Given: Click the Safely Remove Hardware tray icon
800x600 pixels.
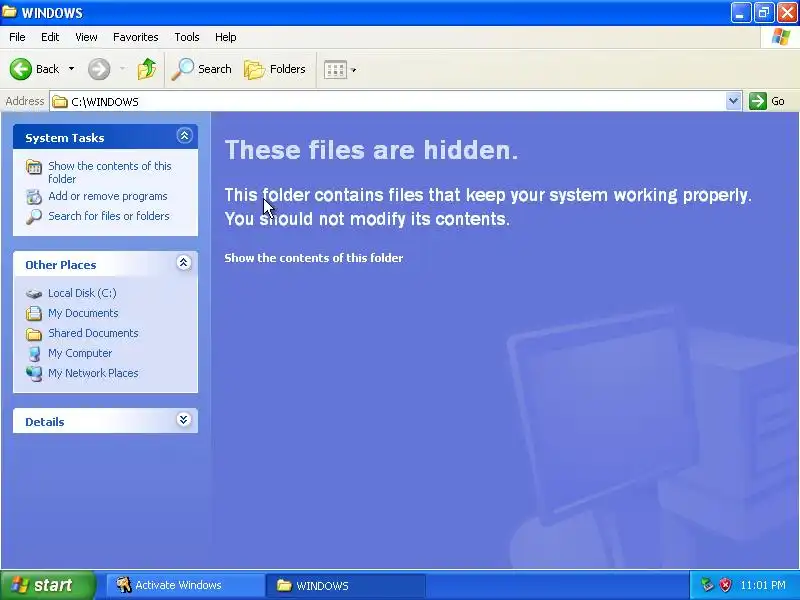Looking at the screenshot, I should tap(707, 585).
